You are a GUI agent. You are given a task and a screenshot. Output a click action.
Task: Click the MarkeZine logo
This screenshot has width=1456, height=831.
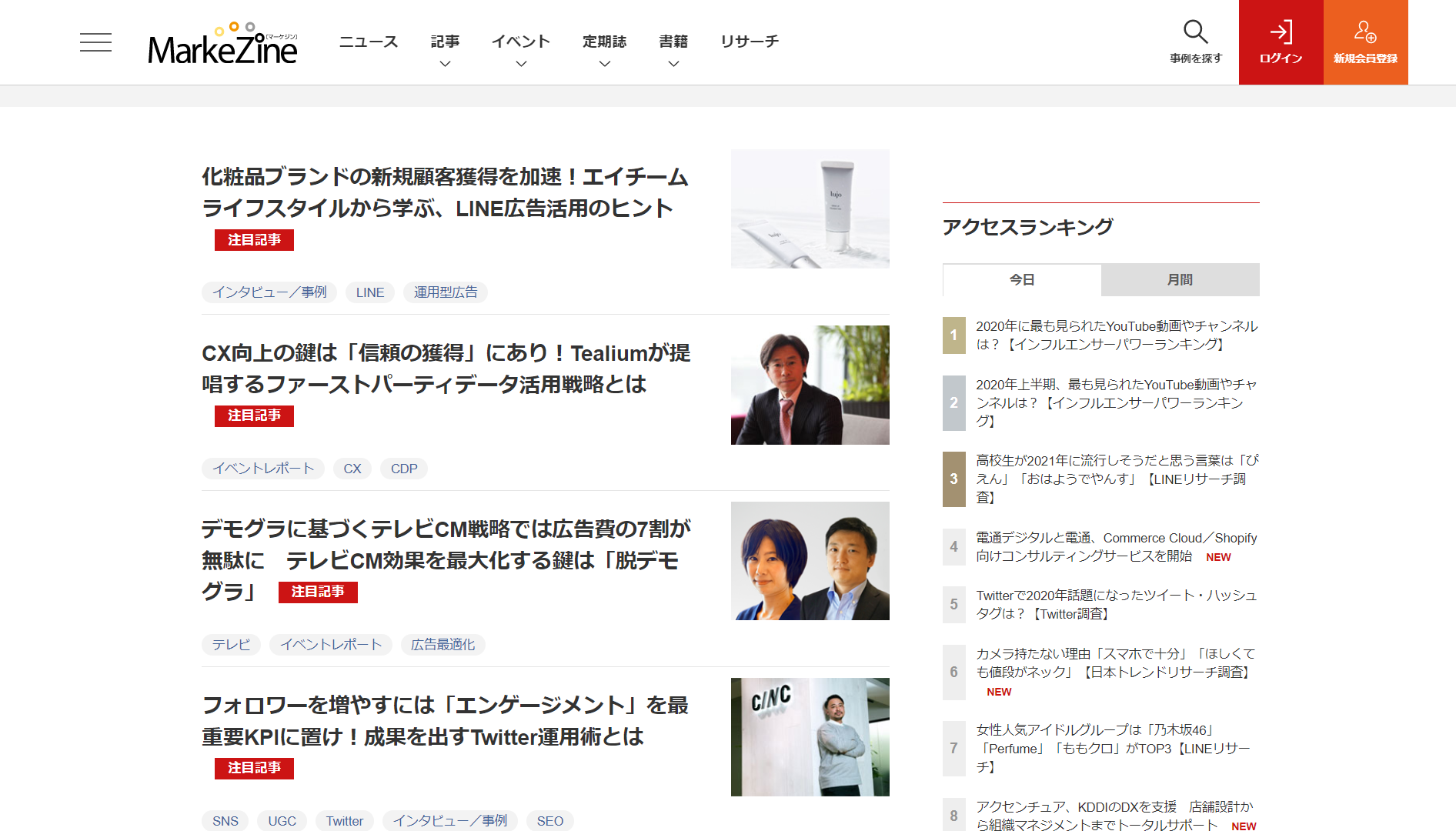(x=222, y=45)
